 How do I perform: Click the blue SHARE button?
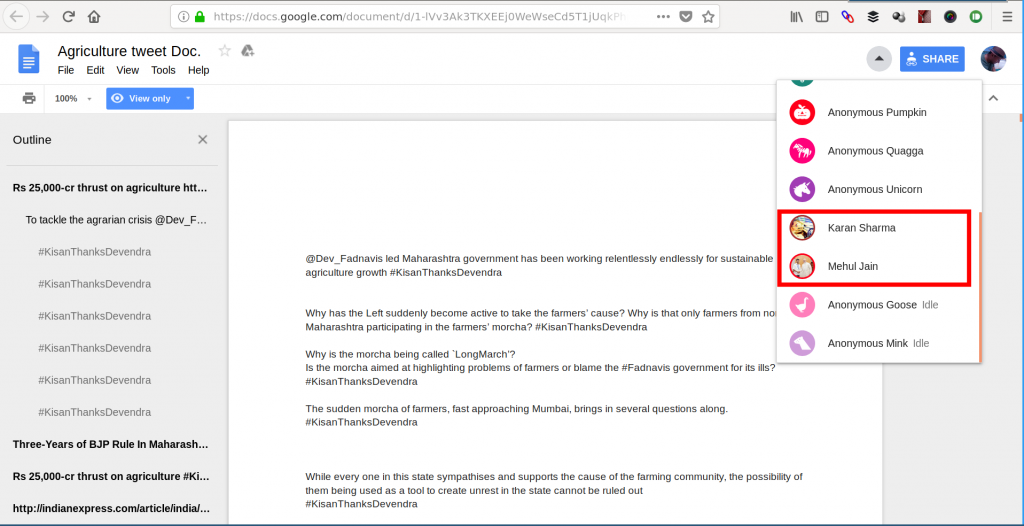[932, 59]
